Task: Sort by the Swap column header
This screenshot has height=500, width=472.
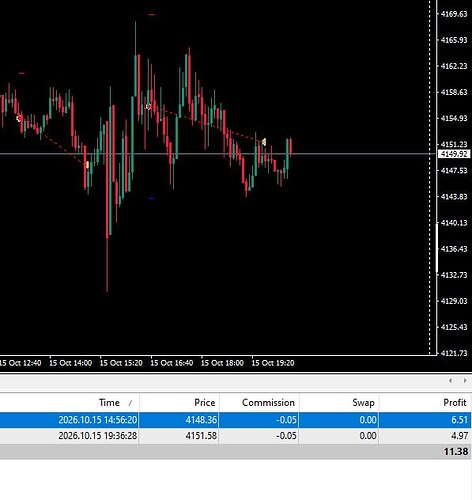Action: (x=363, y=402)
